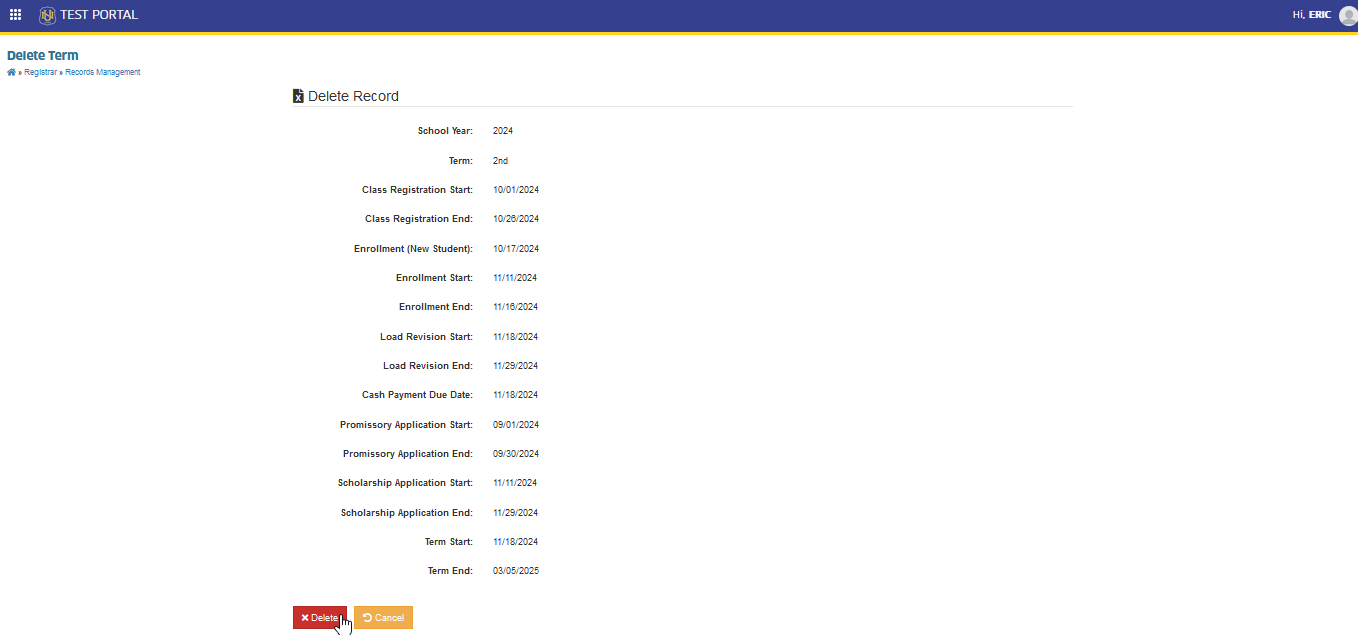Click the Cash Payment Due Date label
The width and height of the screenshot is (1358, 635).
[417, 395]
